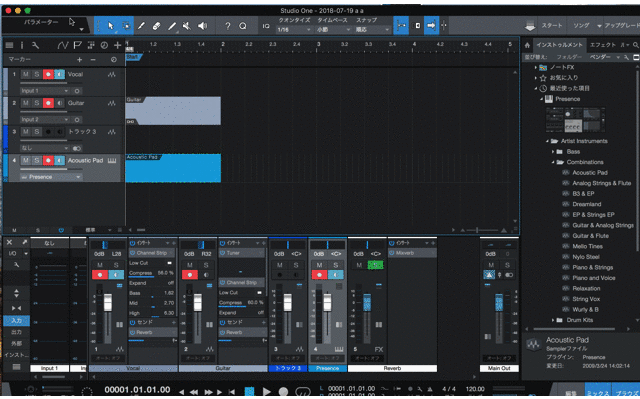Toggle Guitar channel Reverb send power
Screen dimensions: 640x399
tap(222, 332)
